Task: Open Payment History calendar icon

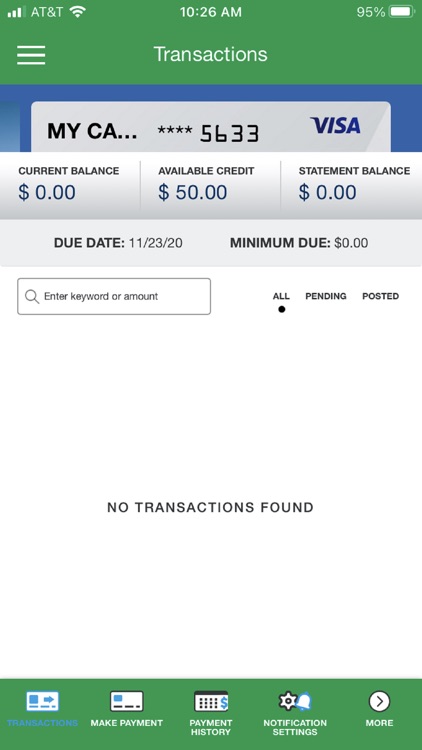Action: pyautogui.click(x=211, y=702)
